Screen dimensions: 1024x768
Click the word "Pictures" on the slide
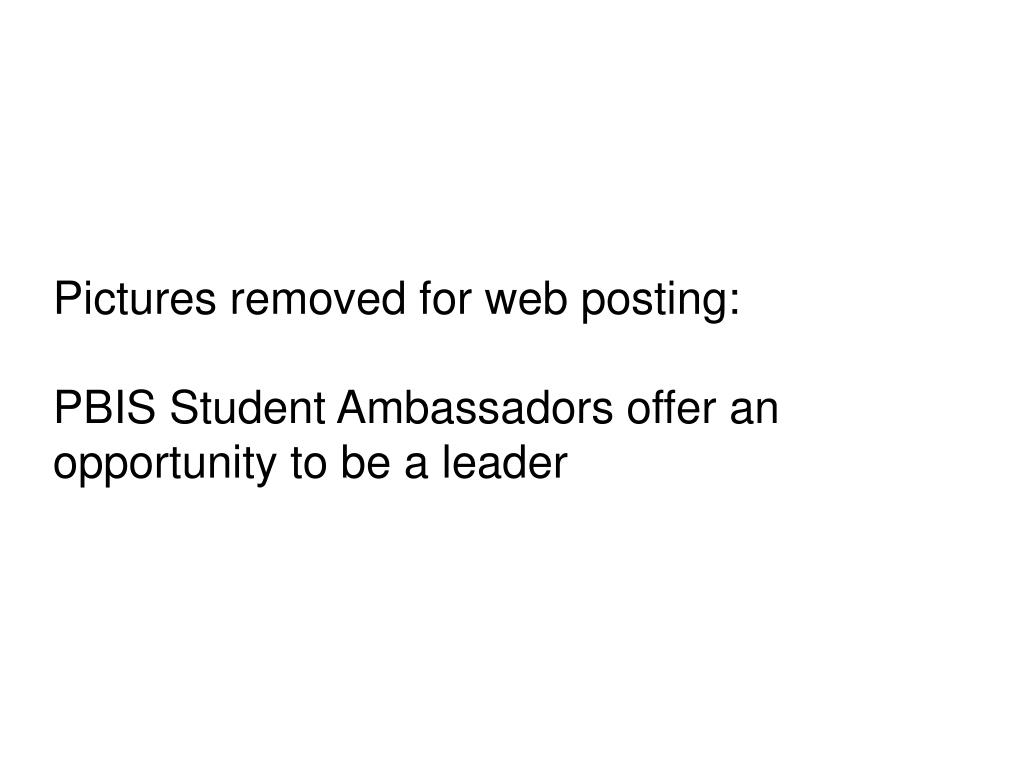coord(123,299)
